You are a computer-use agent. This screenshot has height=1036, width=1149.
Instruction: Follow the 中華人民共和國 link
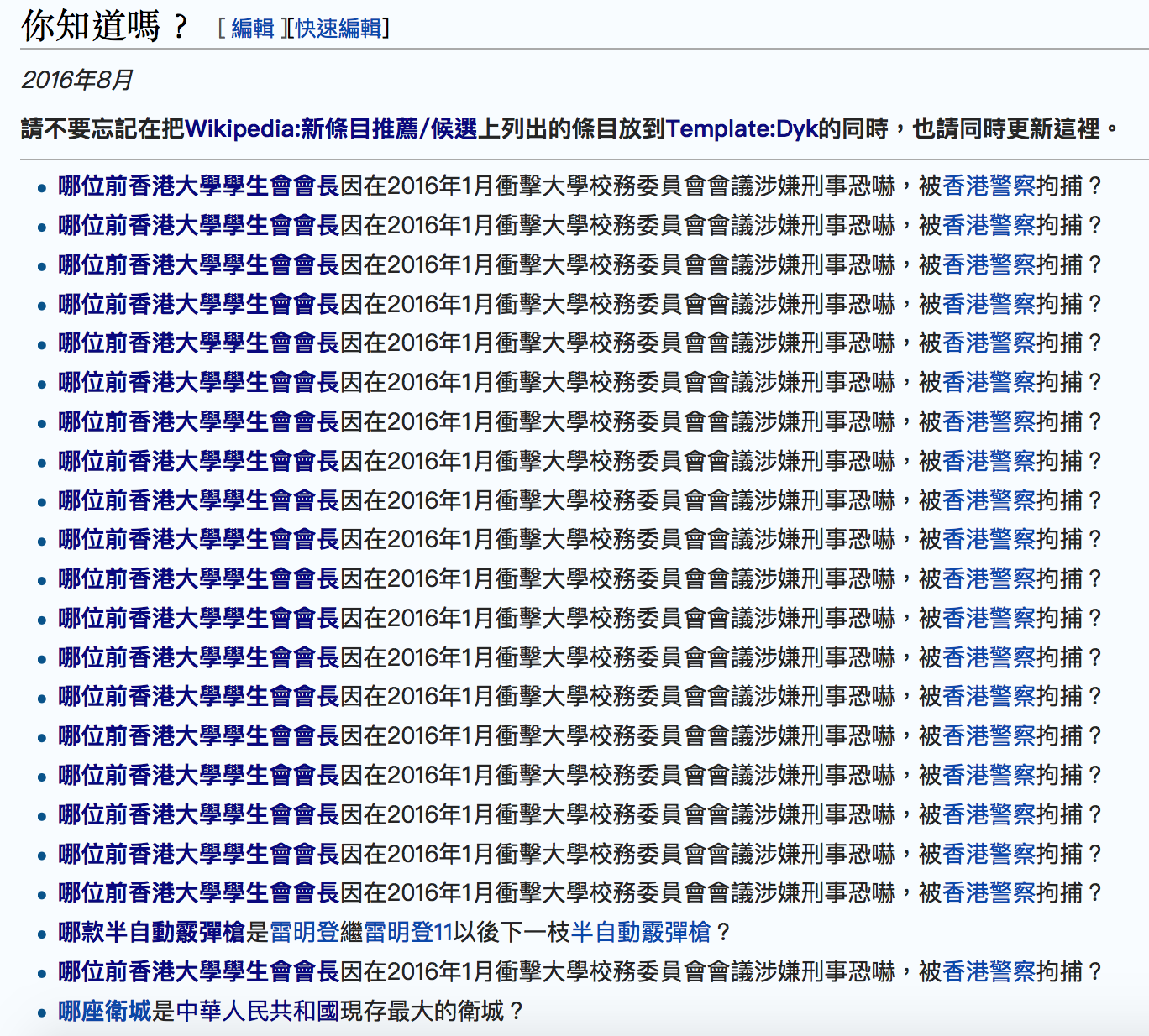click(258, 1011)
